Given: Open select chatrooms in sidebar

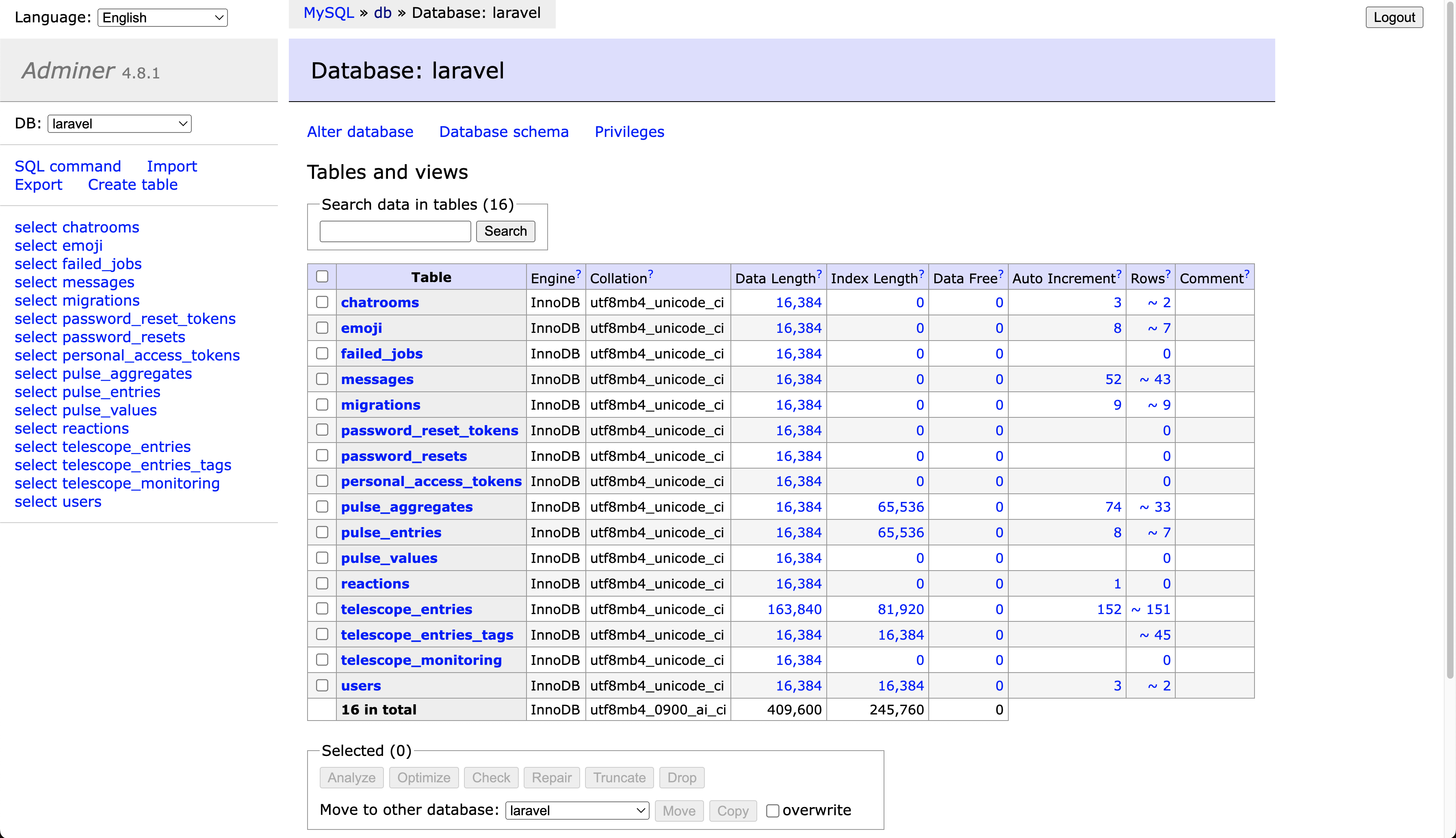Looking at the screenshot, I should [77, 227].
